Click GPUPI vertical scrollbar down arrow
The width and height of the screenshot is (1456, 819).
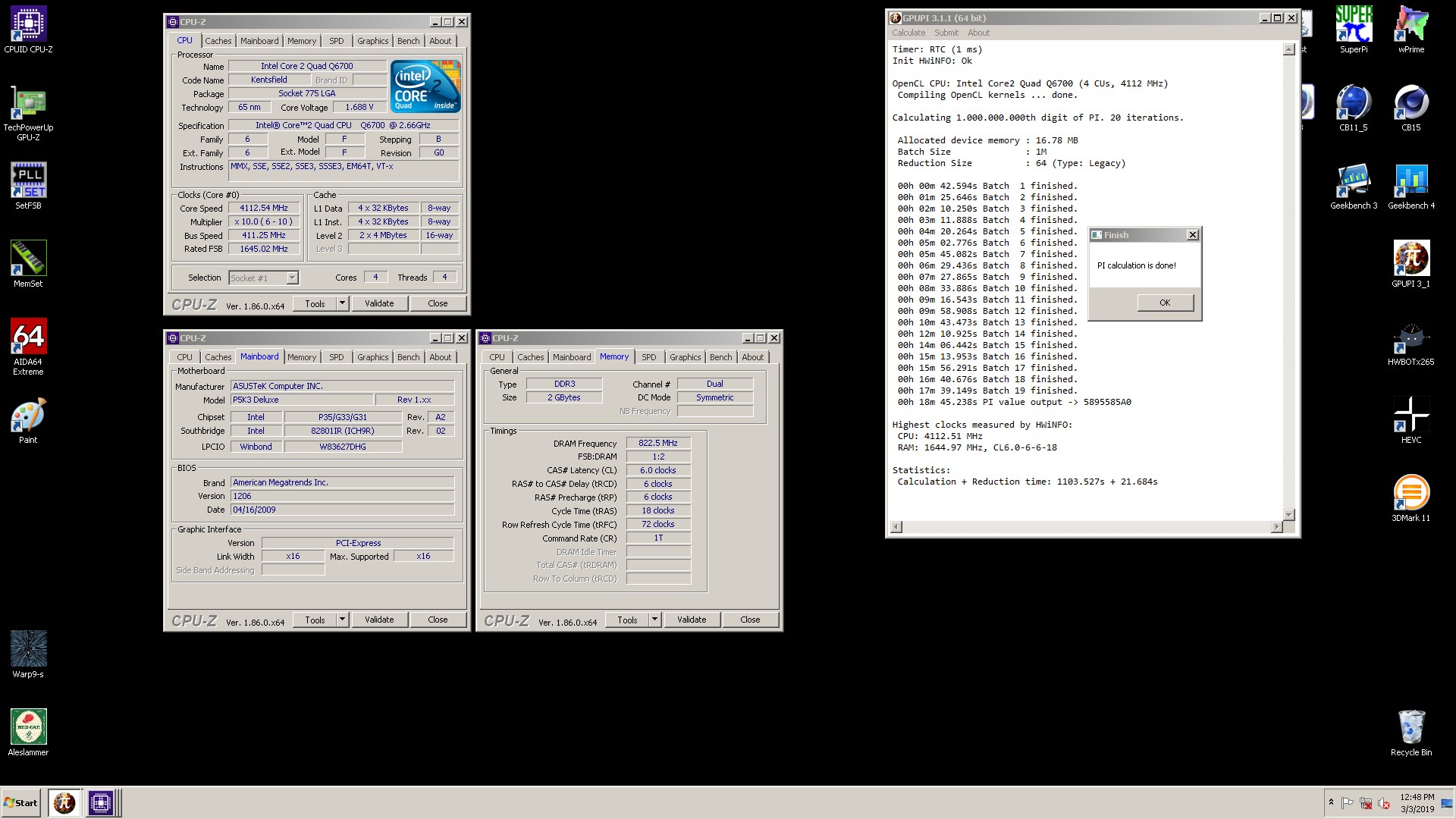point(1288,514)
